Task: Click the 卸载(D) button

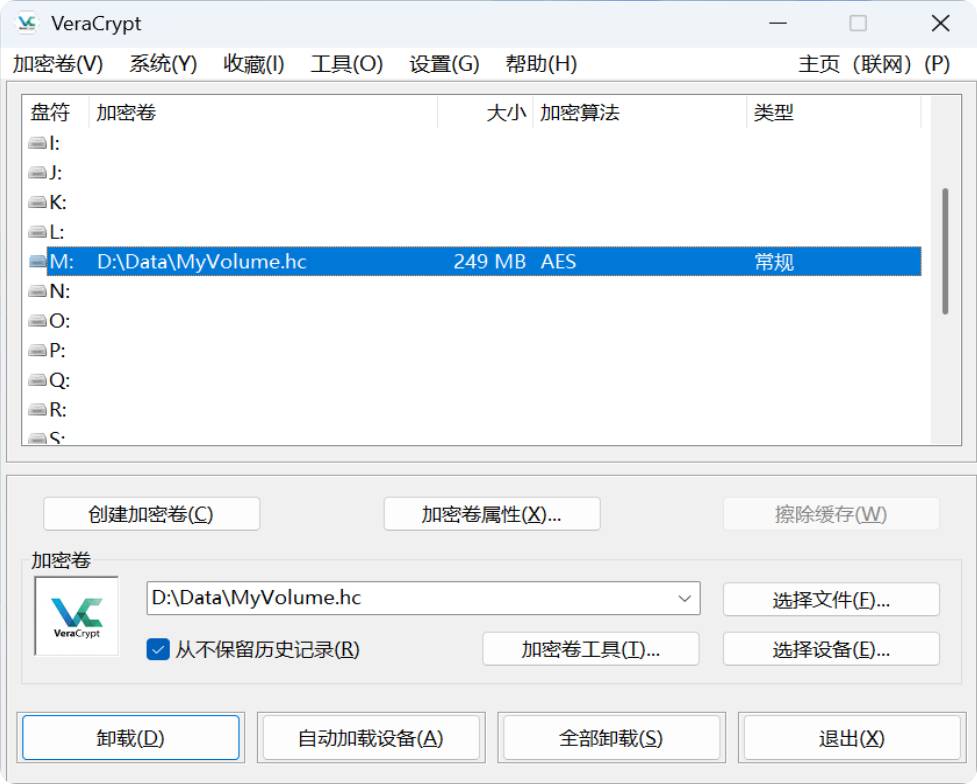Action: click(x=131, y=738)
